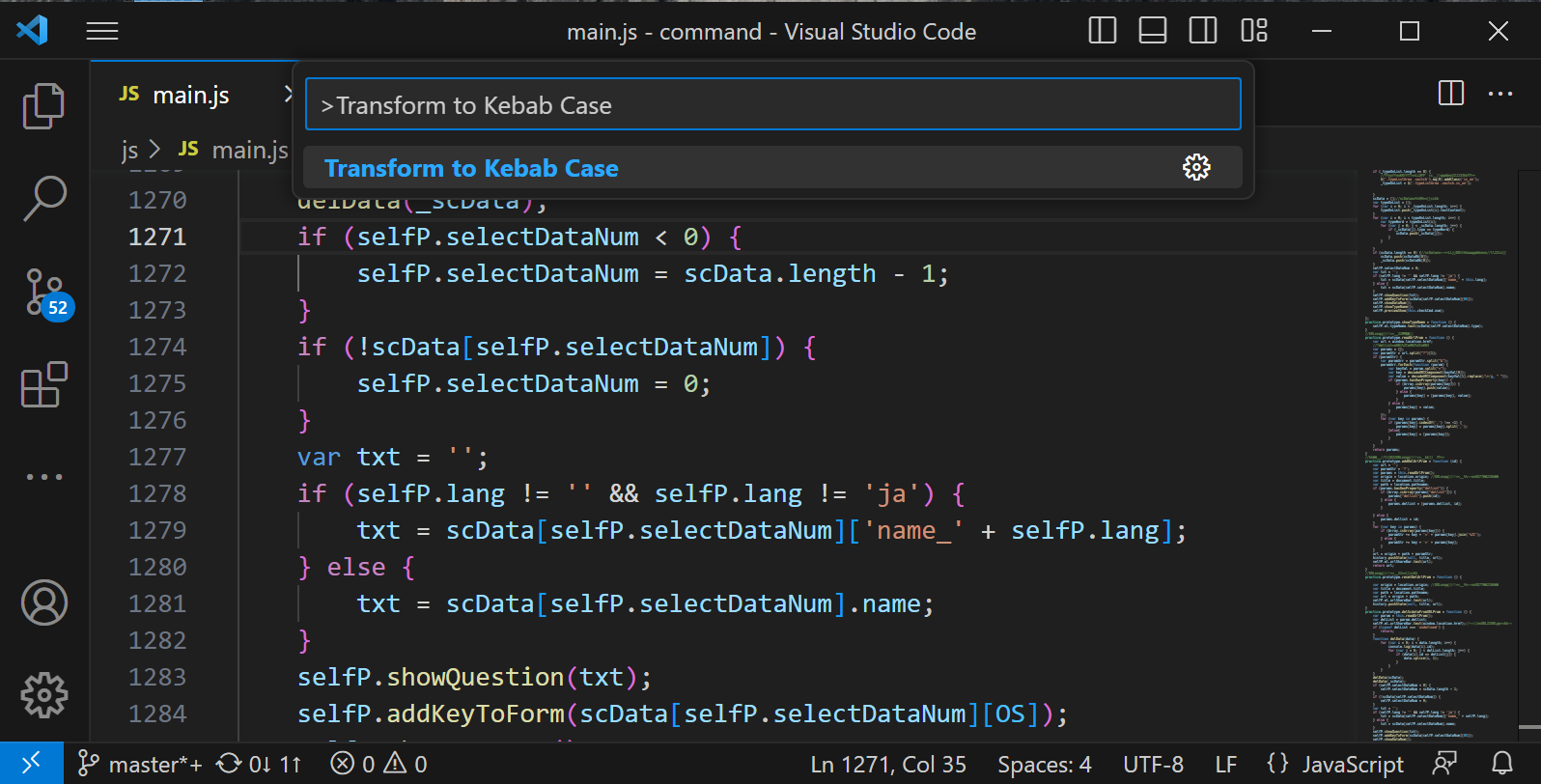Open problems panel errors and warnings

[378, 764]
